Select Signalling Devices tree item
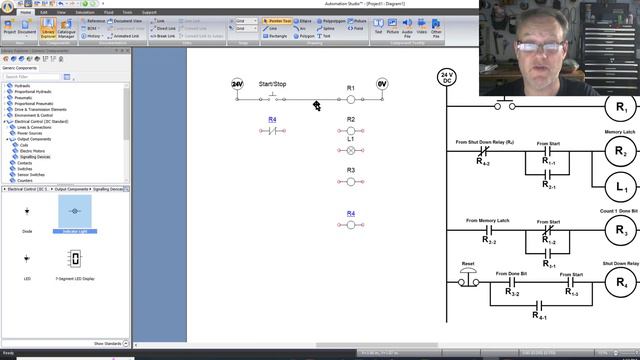The width and height of the screenshot is (640, 360). click(x=35, y=157)
